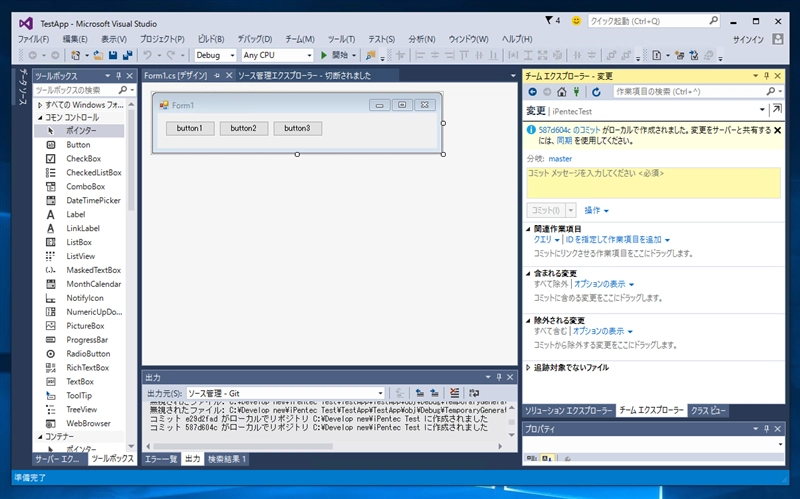This screenshot has width=800, height=499.
Task: Expand the All Windows Forms toolbox group
Action: pyautogui.click(x=40, y=105)
